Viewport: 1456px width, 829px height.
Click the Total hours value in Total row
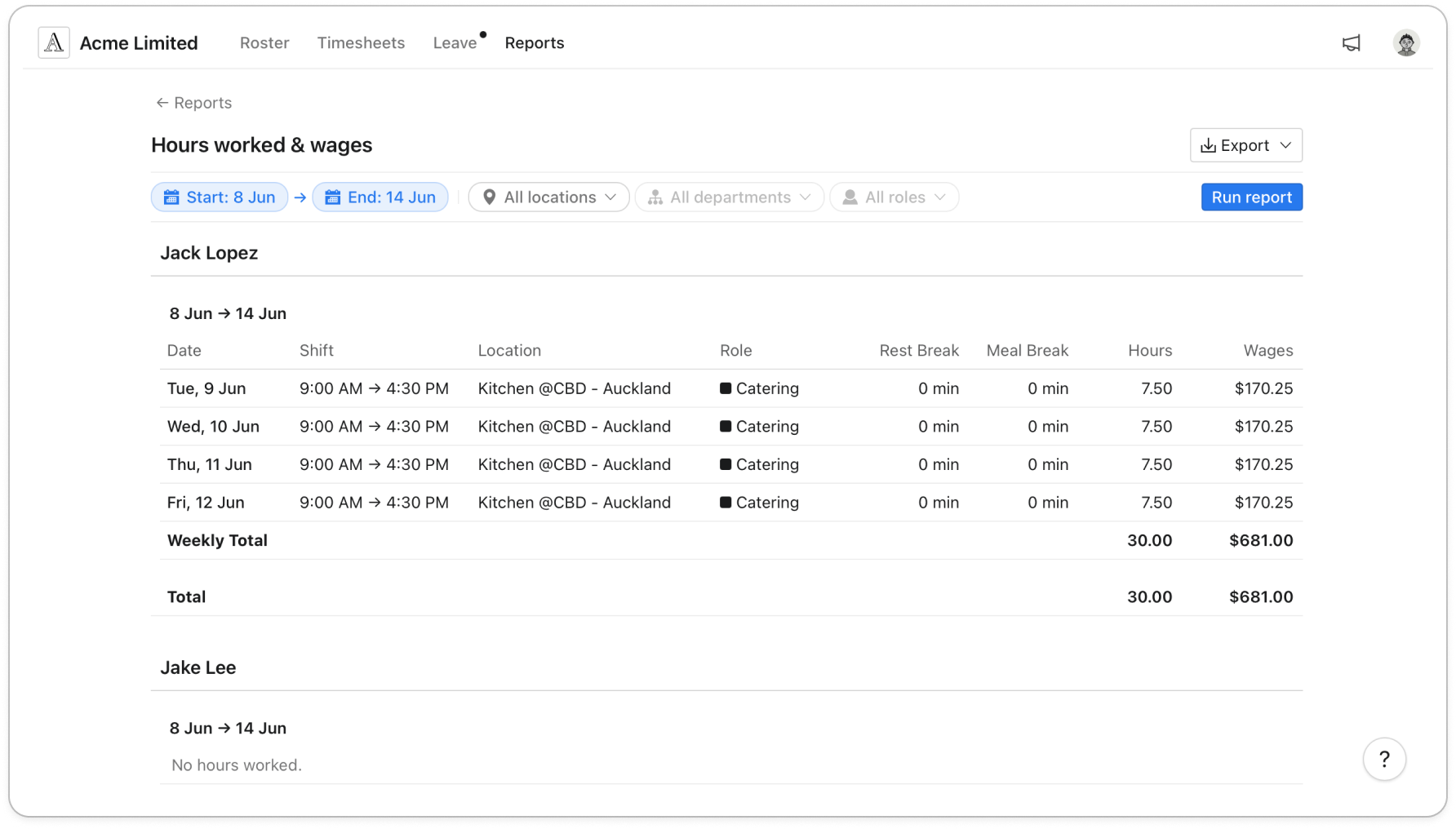(x=1149, y=597)
